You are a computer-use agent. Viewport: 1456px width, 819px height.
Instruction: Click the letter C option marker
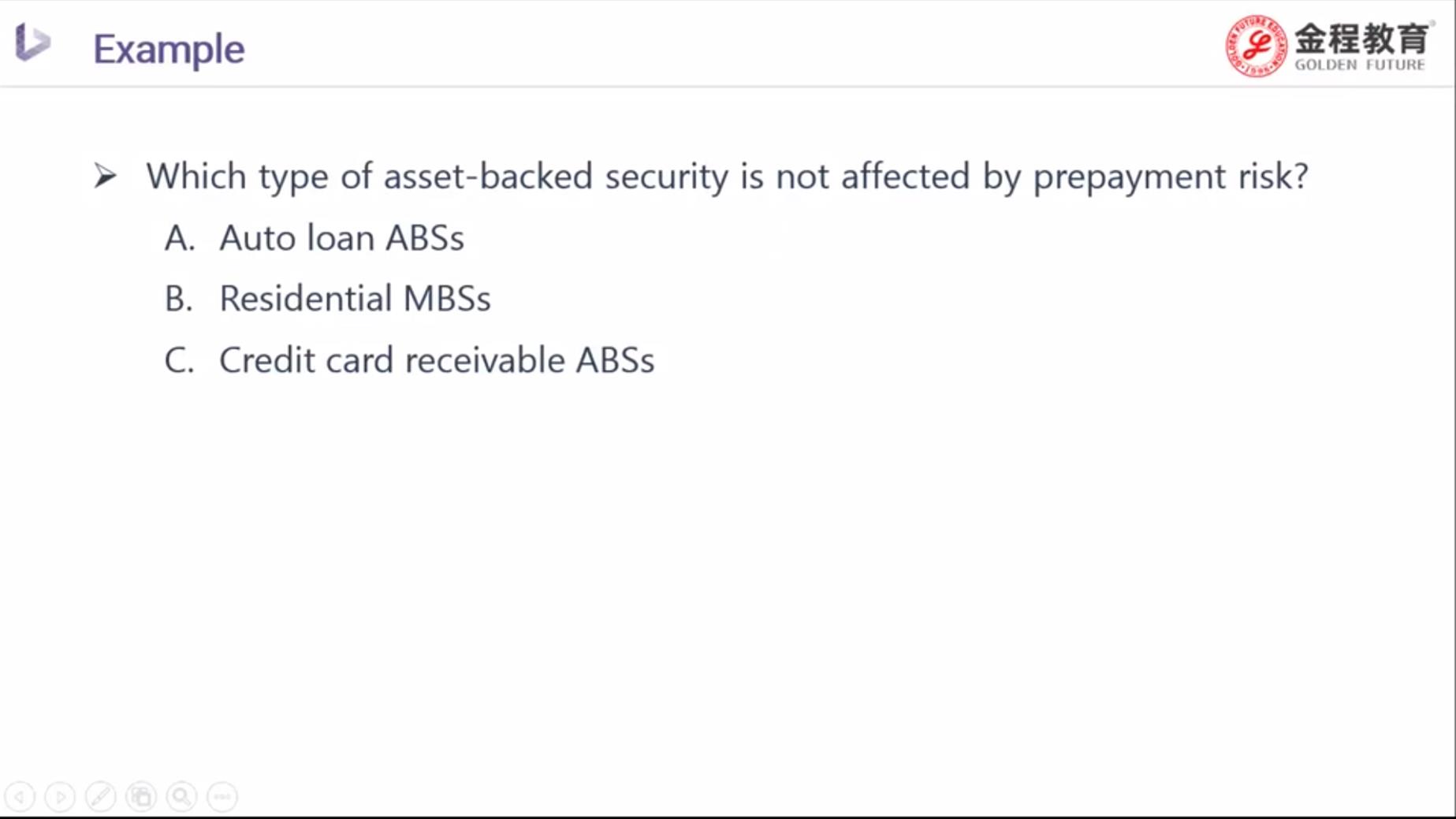pos(179,360)
